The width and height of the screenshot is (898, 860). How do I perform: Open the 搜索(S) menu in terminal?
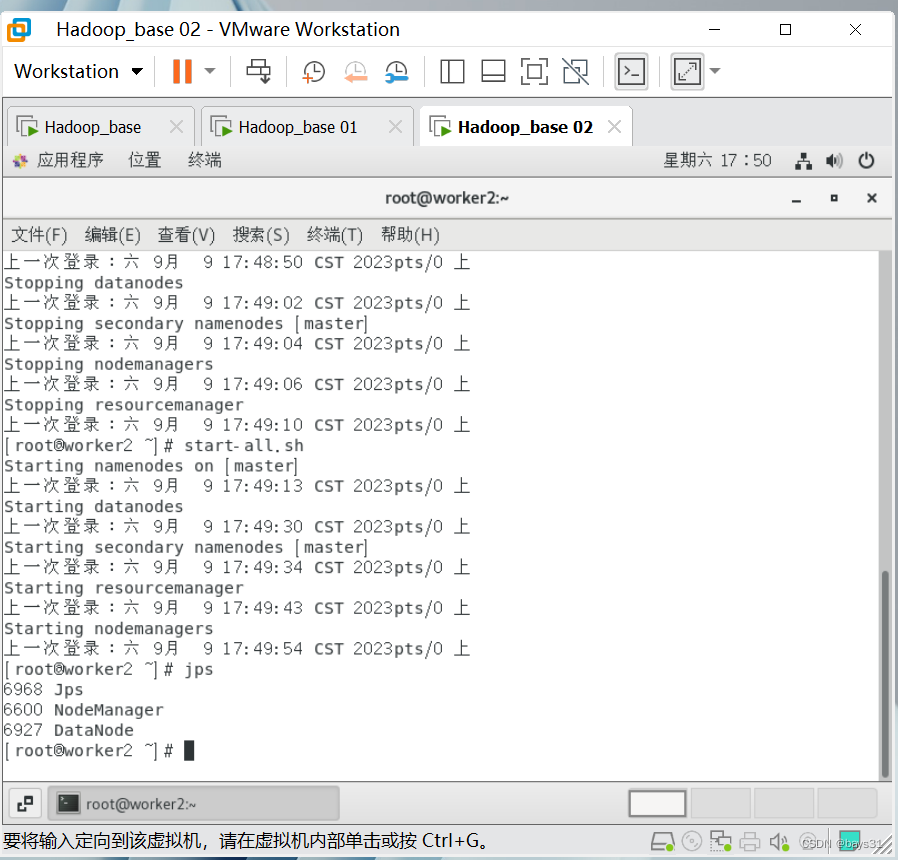(x=261, y=235)
